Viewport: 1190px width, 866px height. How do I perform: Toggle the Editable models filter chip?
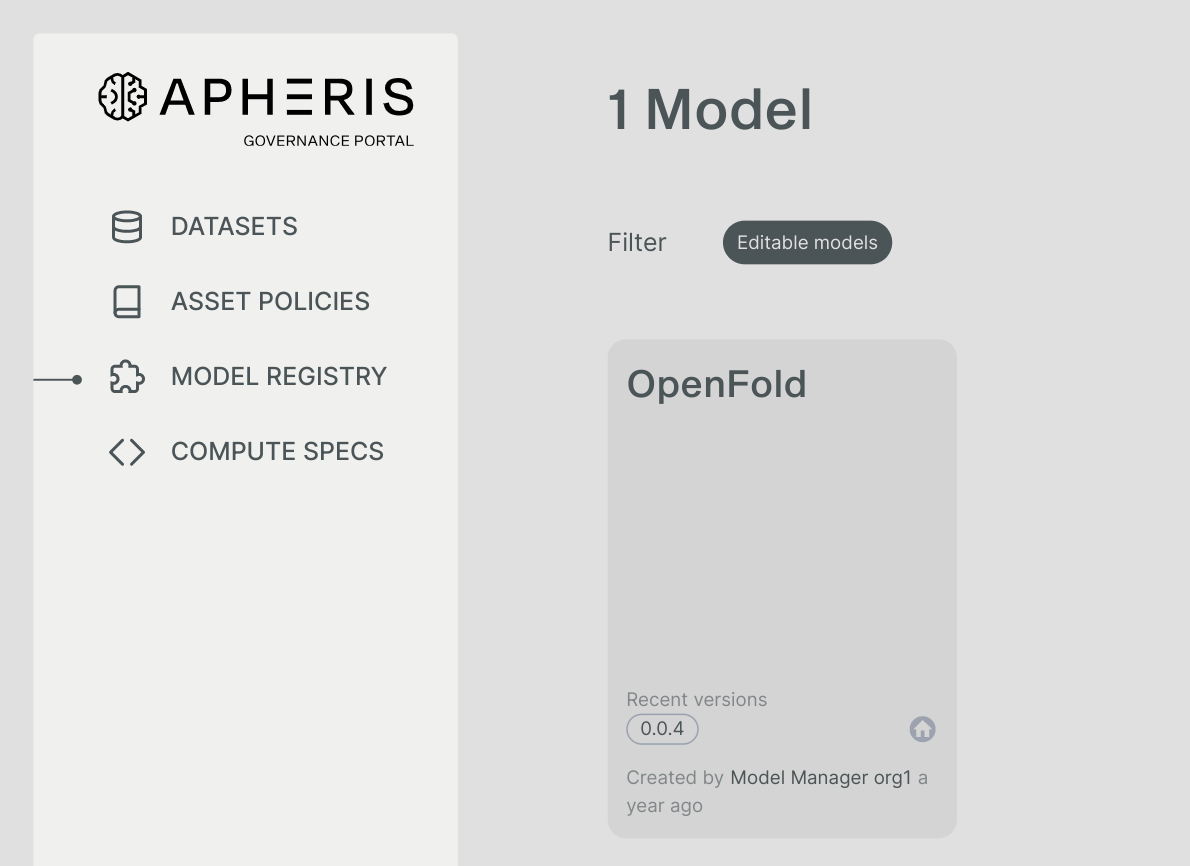pos(807,243)
